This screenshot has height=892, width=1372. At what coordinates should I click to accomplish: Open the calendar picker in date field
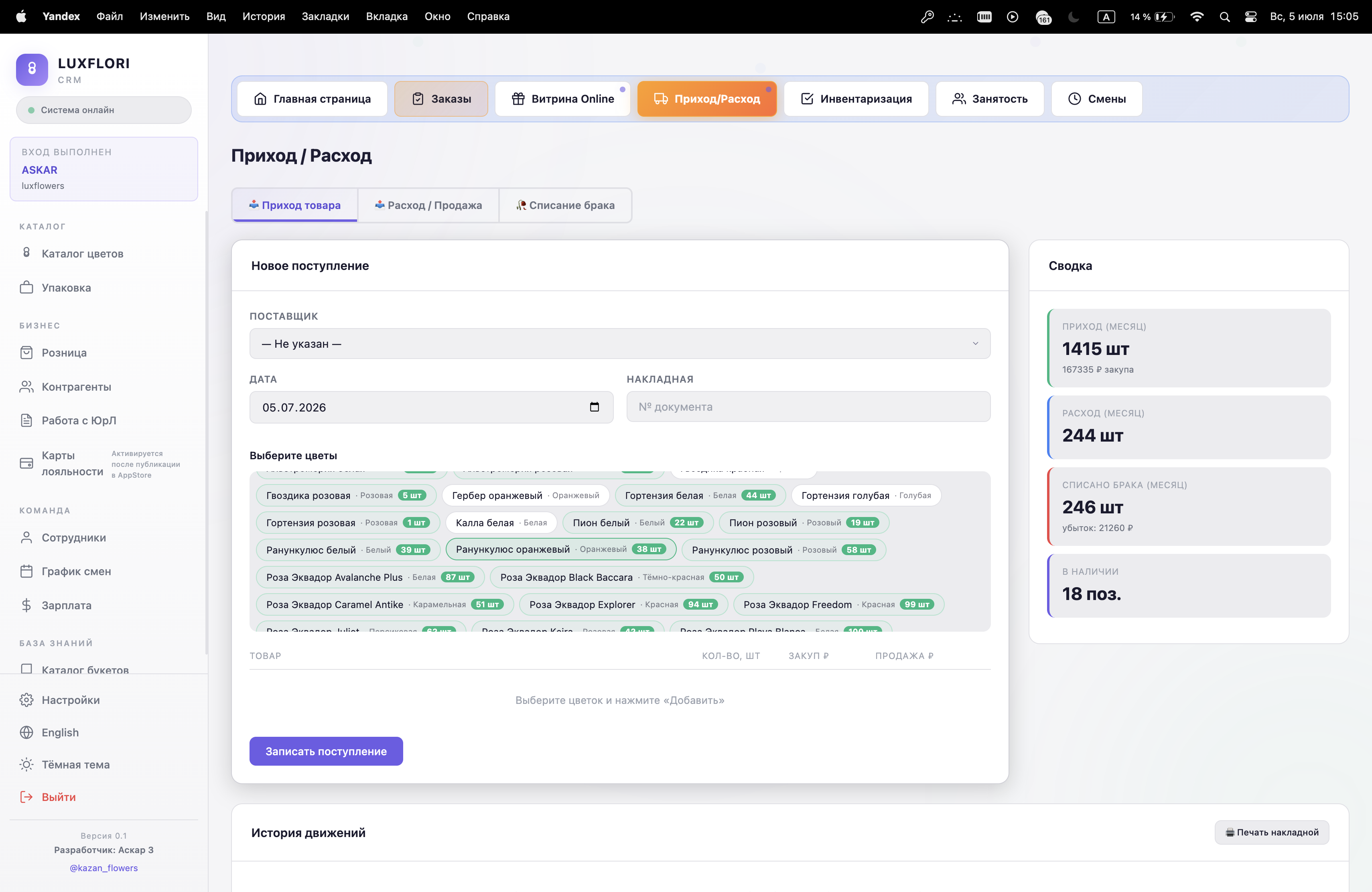click(x=595, y=407)
